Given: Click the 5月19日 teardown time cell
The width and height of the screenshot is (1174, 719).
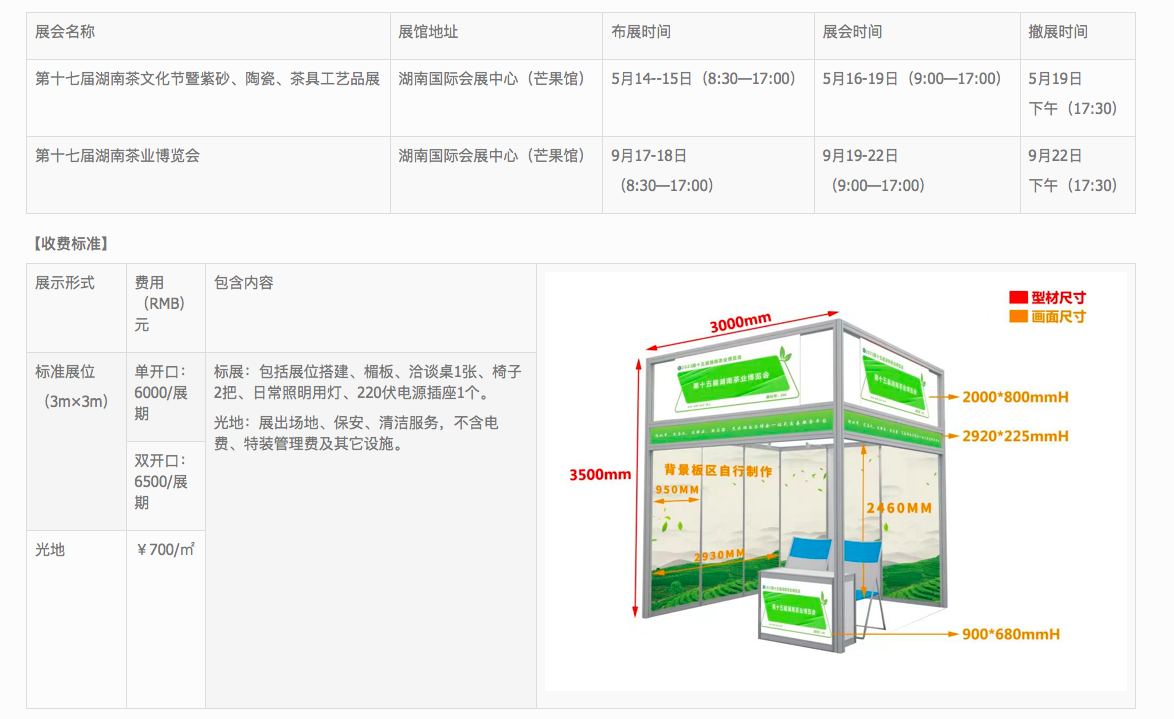Looking at the screenshot, I should pos(1077,97).
